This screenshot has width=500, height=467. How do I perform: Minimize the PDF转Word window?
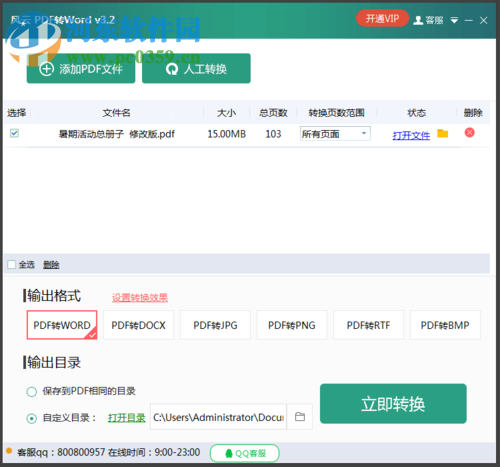[469, 20]
